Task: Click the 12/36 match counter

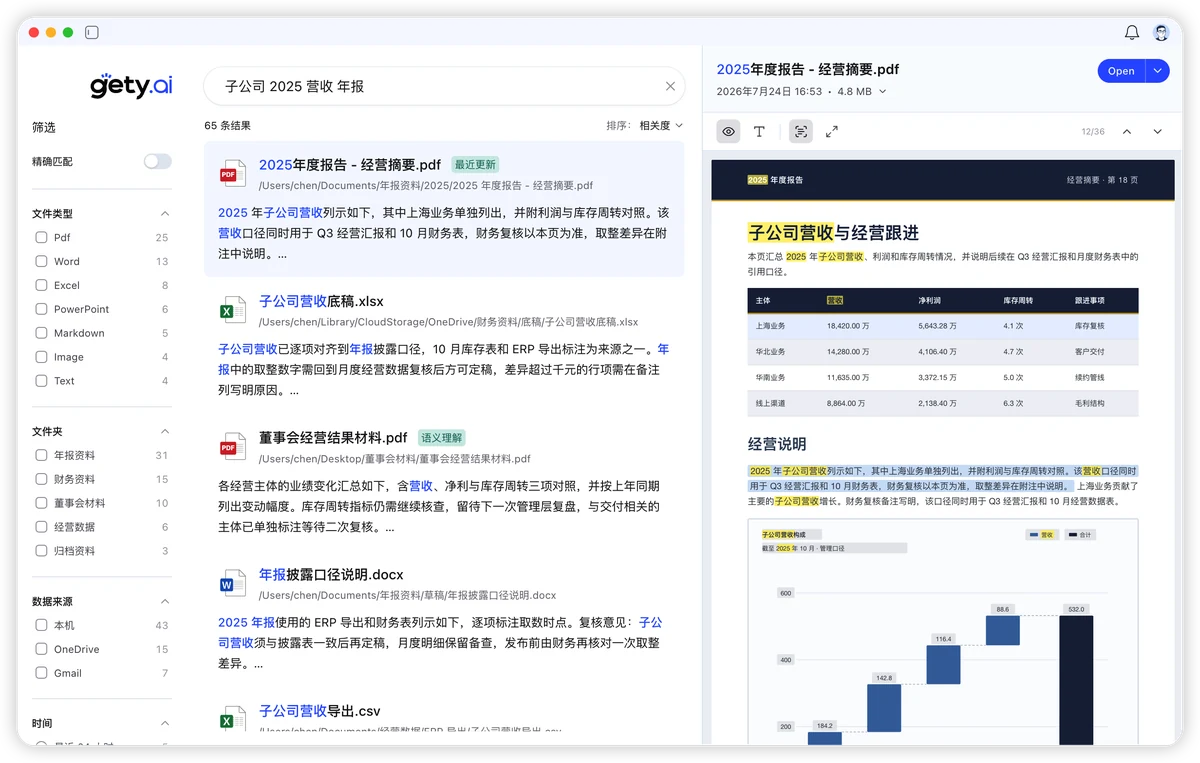Action: point(1093,131)
